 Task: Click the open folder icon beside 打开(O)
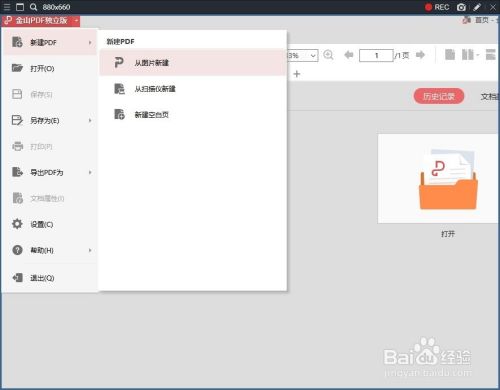point(17,68)
